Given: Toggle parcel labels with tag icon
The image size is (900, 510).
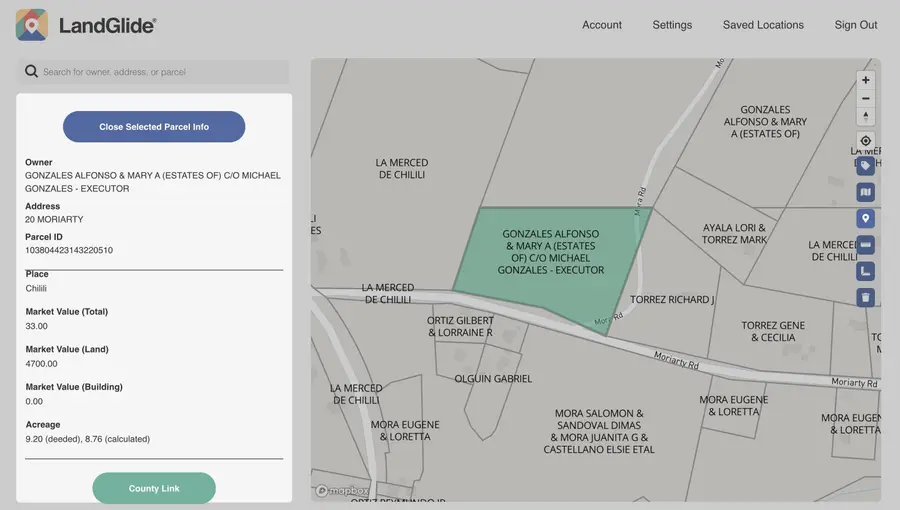Looking at the screenshot, I should pyautogui.click(x=866, y=166).
